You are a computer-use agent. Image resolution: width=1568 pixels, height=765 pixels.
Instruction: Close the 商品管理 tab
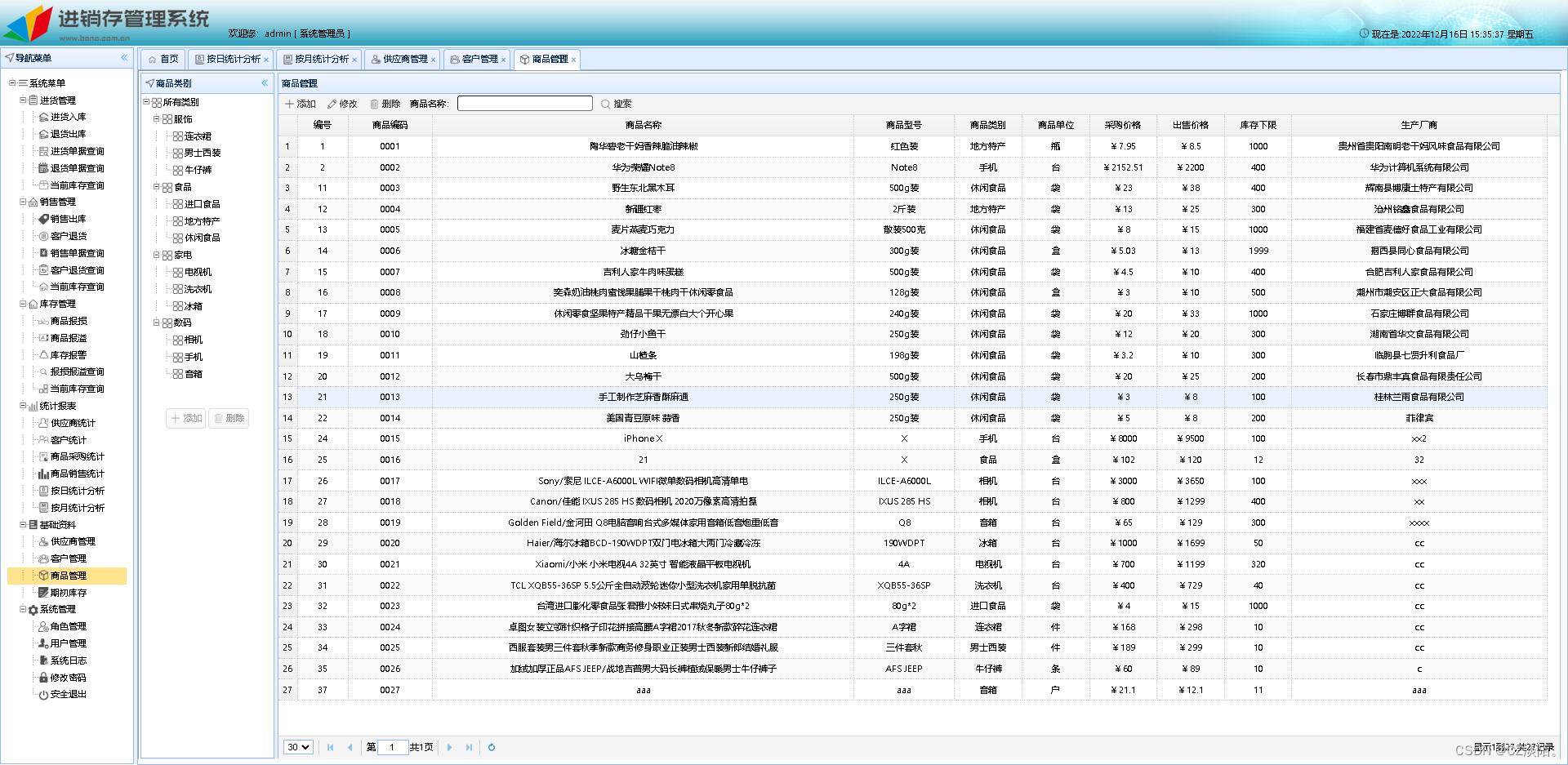pos(574,60)
